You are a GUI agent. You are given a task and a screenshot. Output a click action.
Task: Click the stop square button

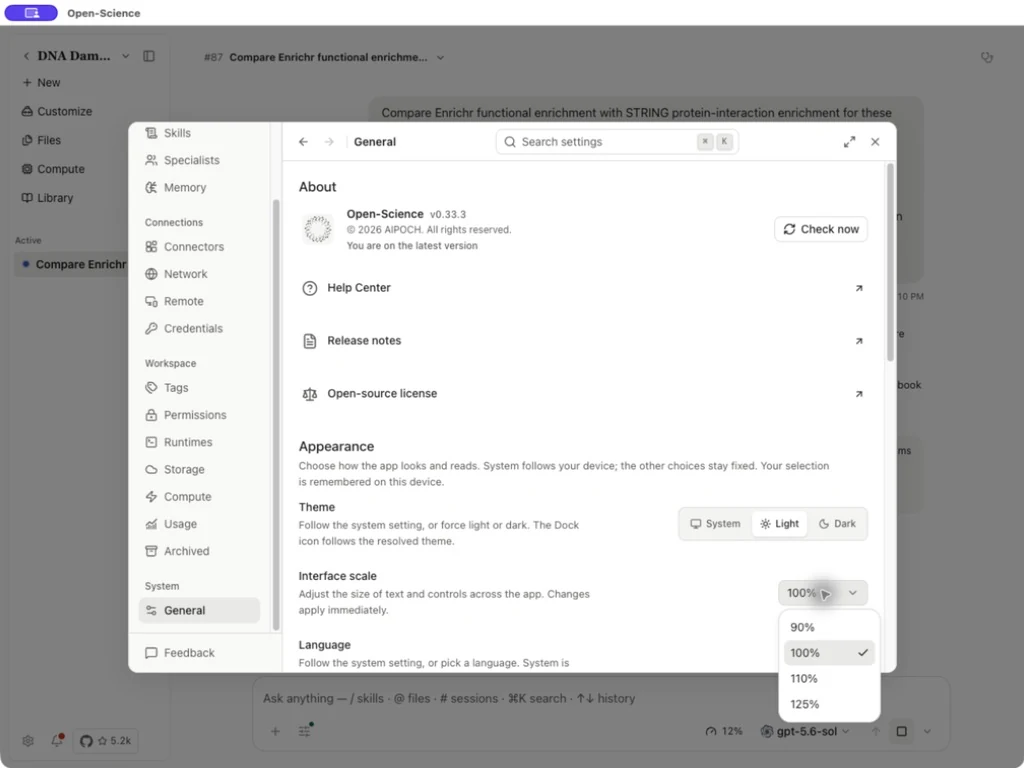tap(902, 731)
